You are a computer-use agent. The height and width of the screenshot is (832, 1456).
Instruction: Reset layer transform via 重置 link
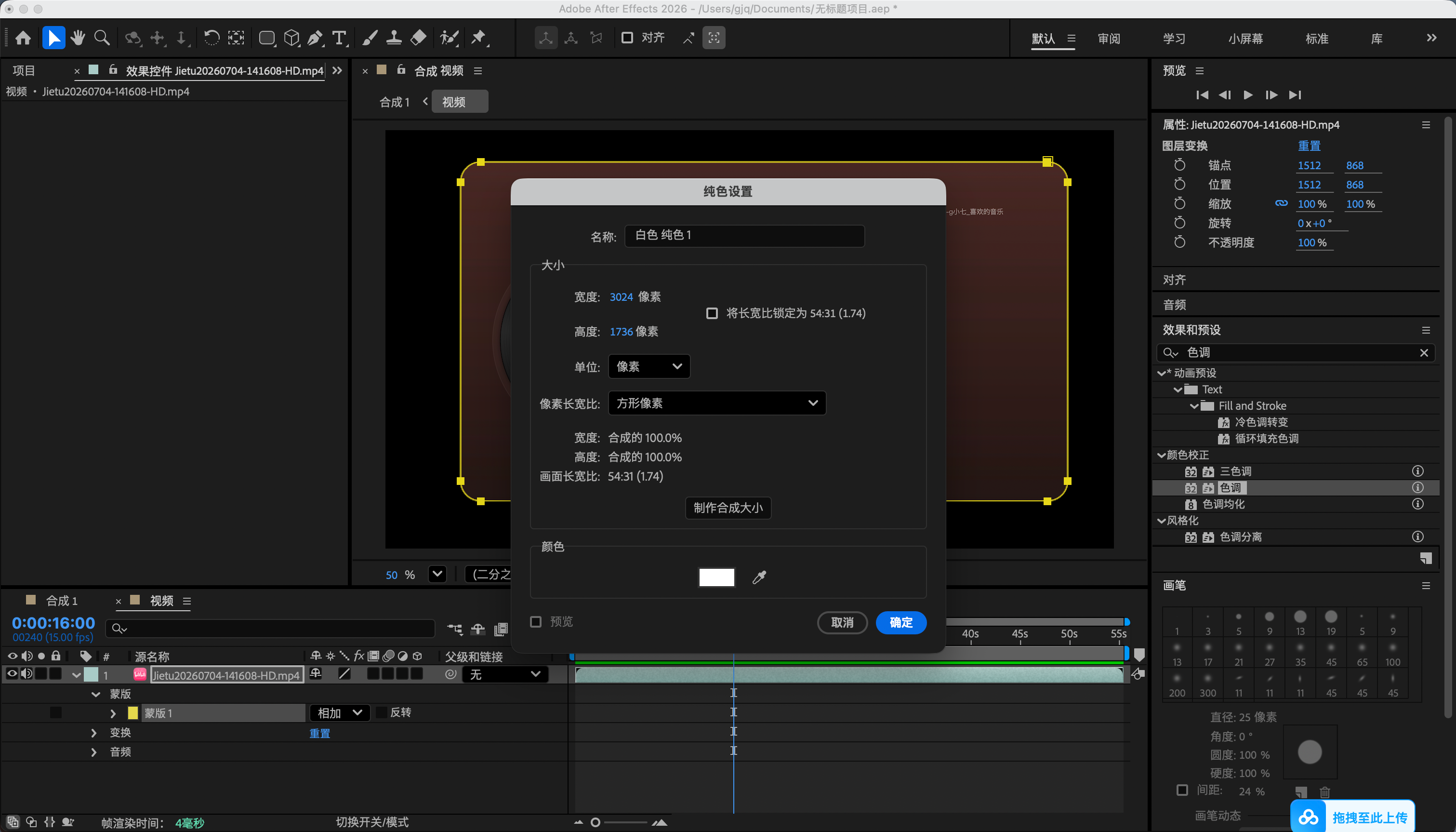tap(1309, 146)
